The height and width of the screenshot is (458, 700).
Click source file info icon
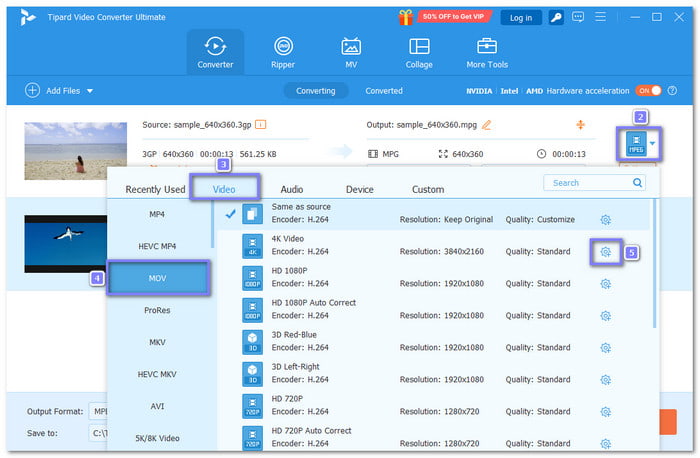coord(261,125)
